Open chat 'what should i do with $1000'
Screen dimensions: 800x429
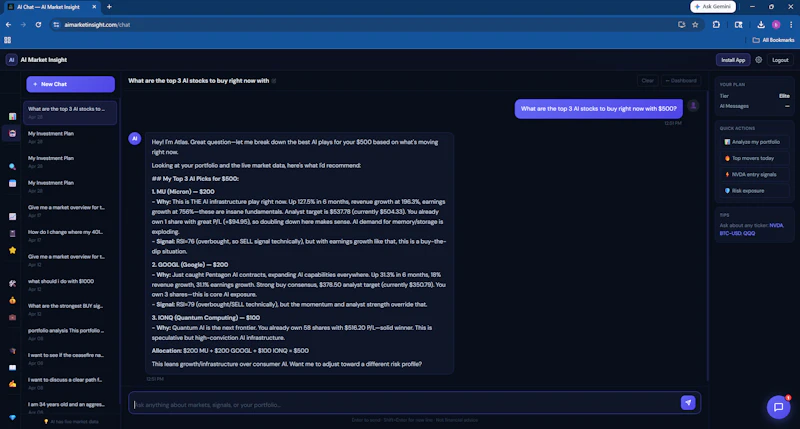click(x=70, y=285)
